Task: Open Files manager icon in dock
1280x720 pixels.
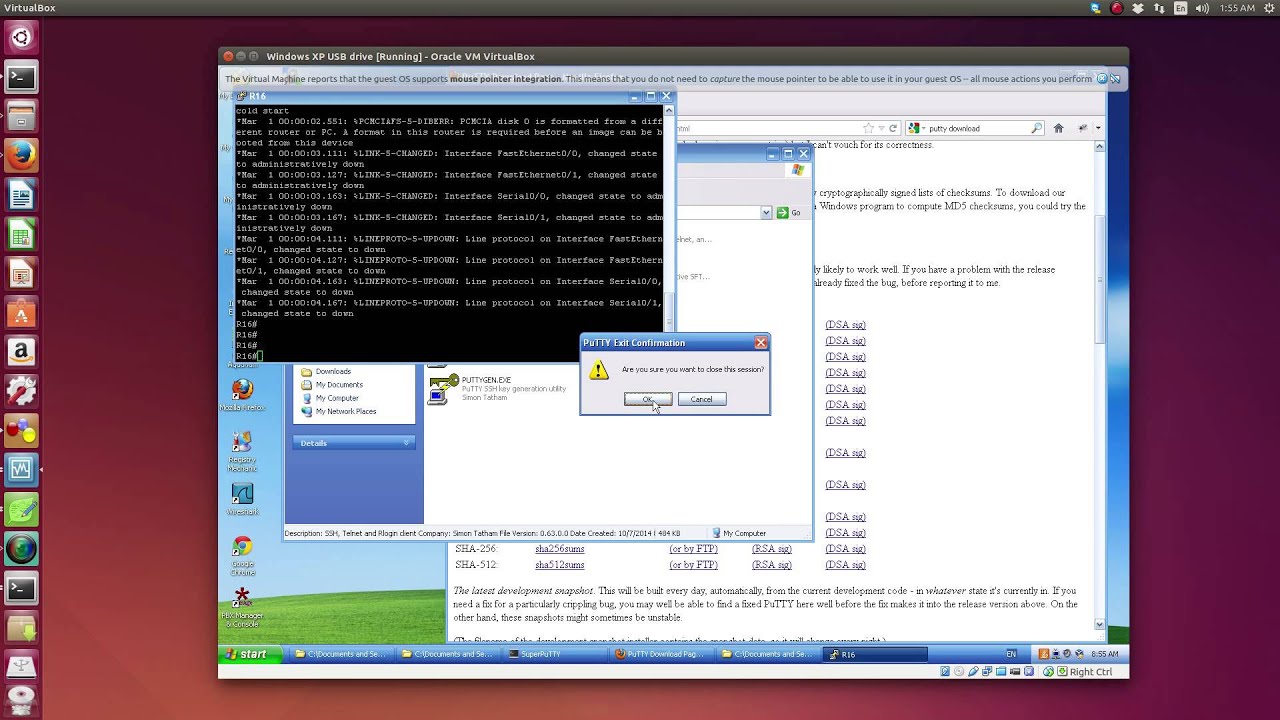Action: click(x=21, y=116)
